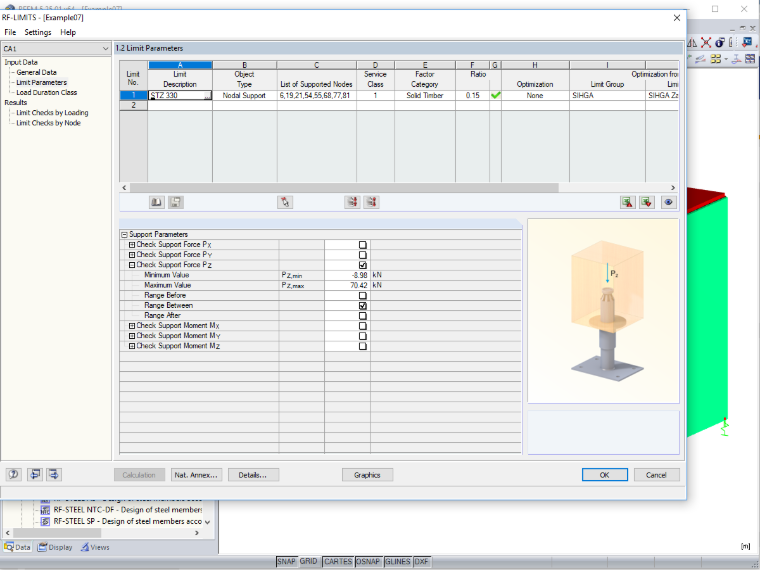Switch to the Display navigator tab
The height and width of the screenshot is (570, 760).
55,547
